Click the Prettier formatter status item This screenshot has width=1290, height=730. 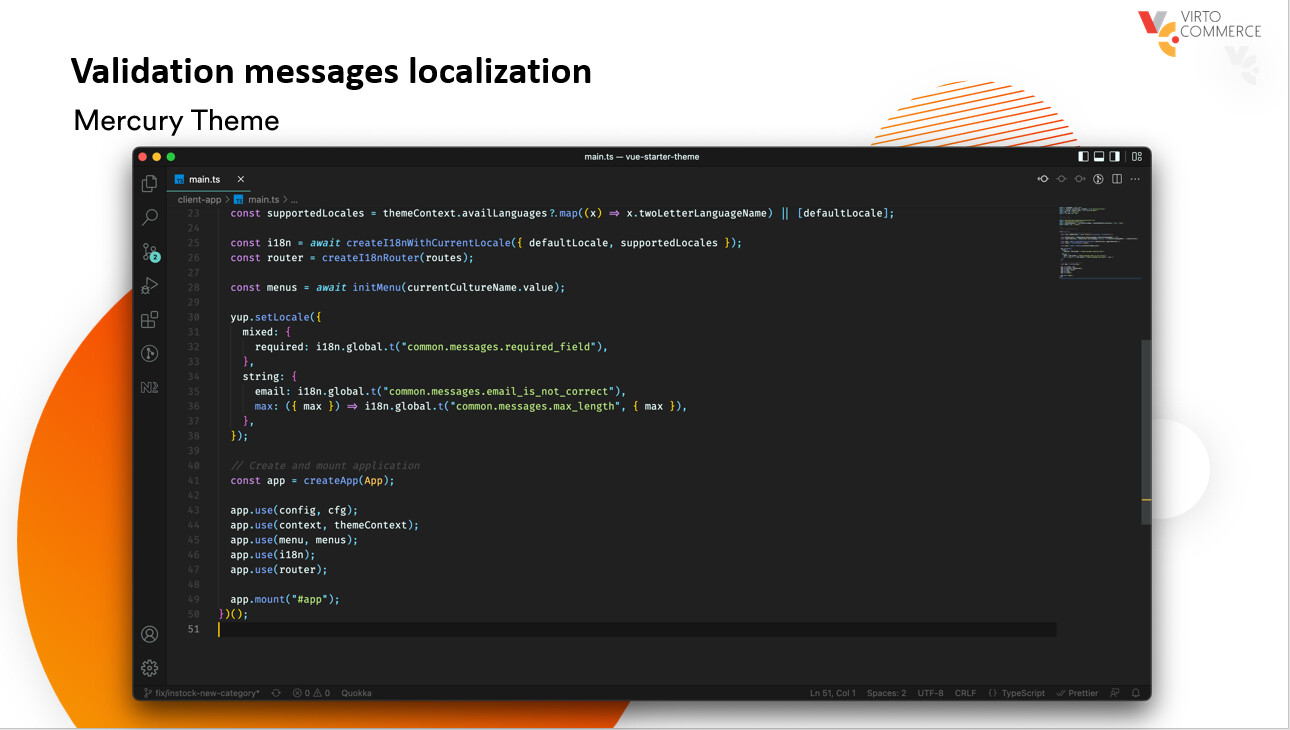1078,693
